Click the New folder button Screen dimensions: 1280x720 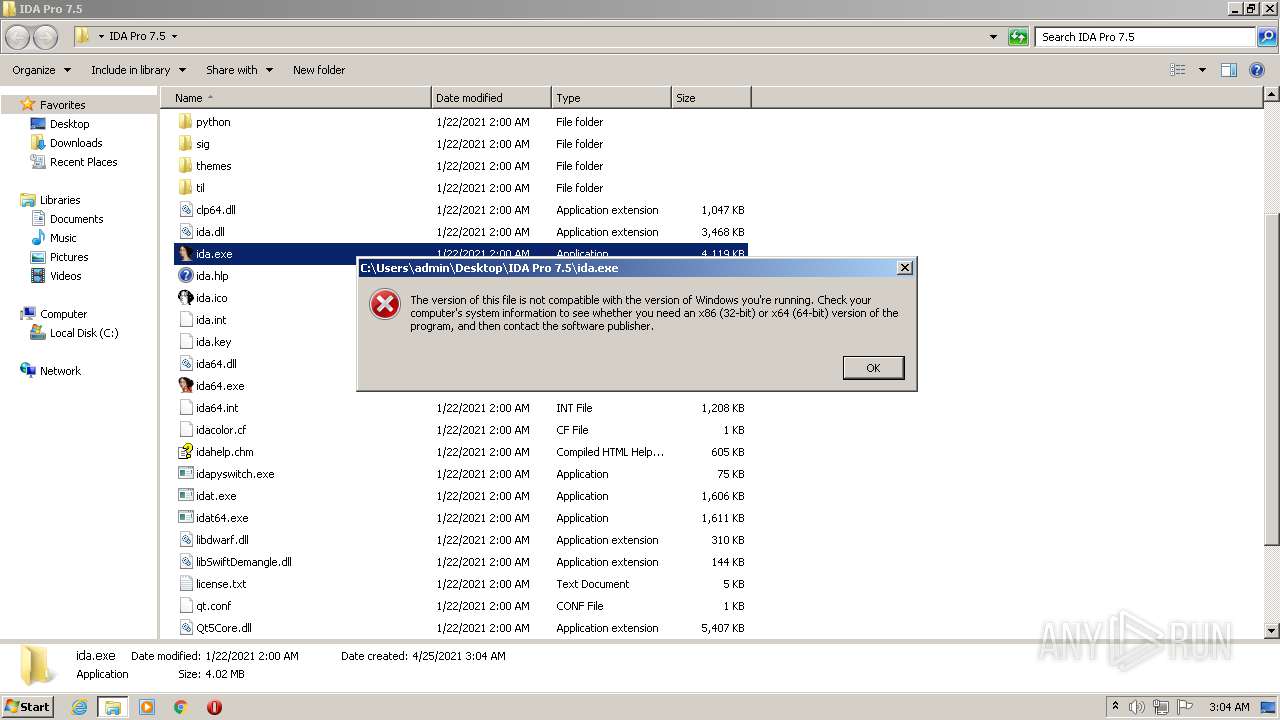(319, 70)
